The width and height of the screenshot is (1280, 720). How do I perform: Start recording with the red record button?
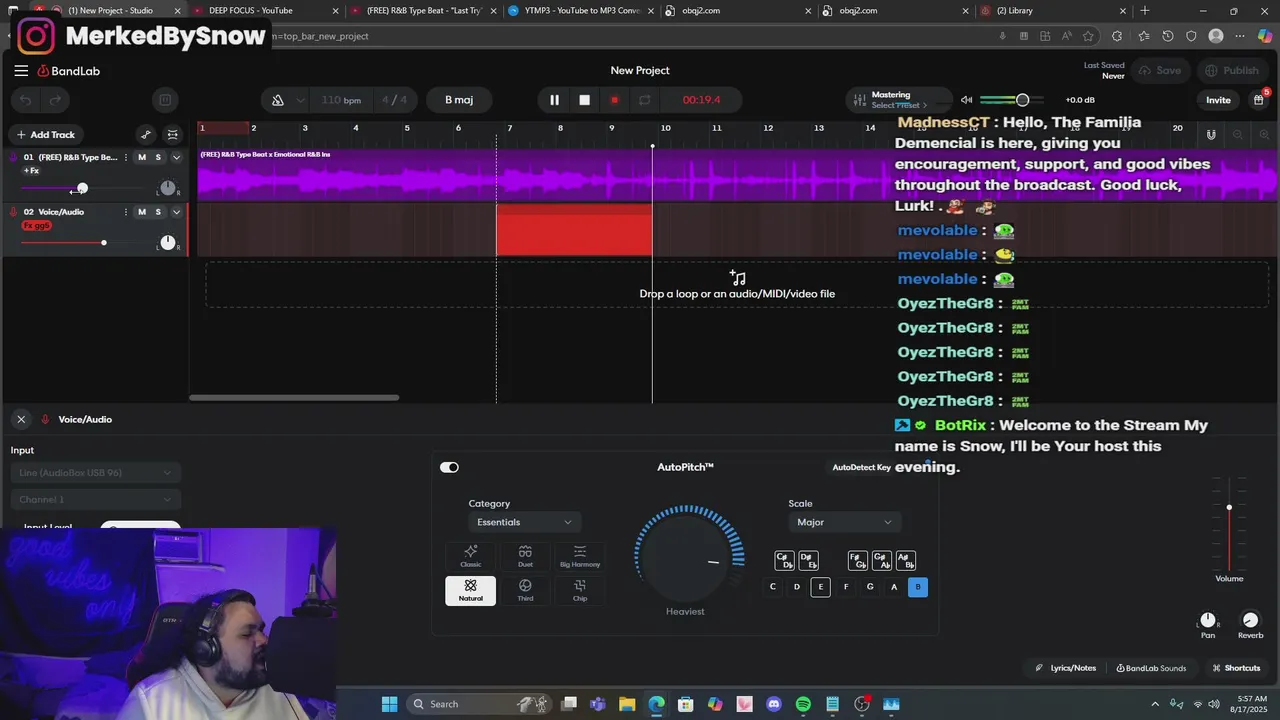pos(614,100)
